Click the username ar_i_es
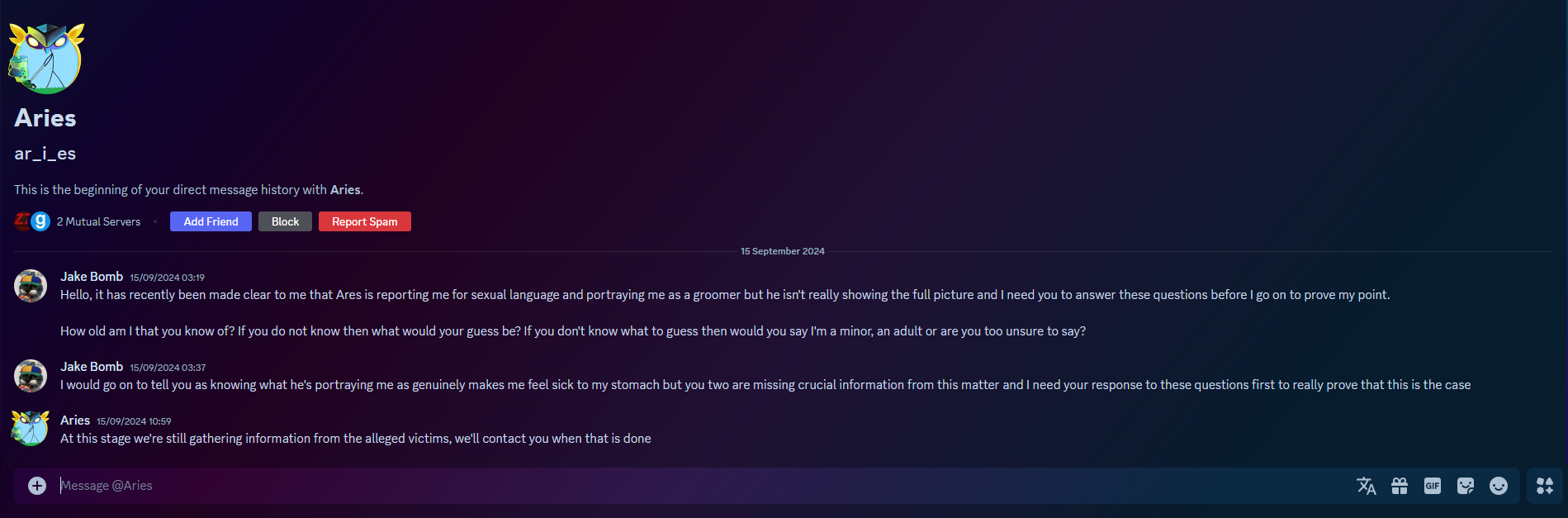The image size is (1568, 518). 45,154
